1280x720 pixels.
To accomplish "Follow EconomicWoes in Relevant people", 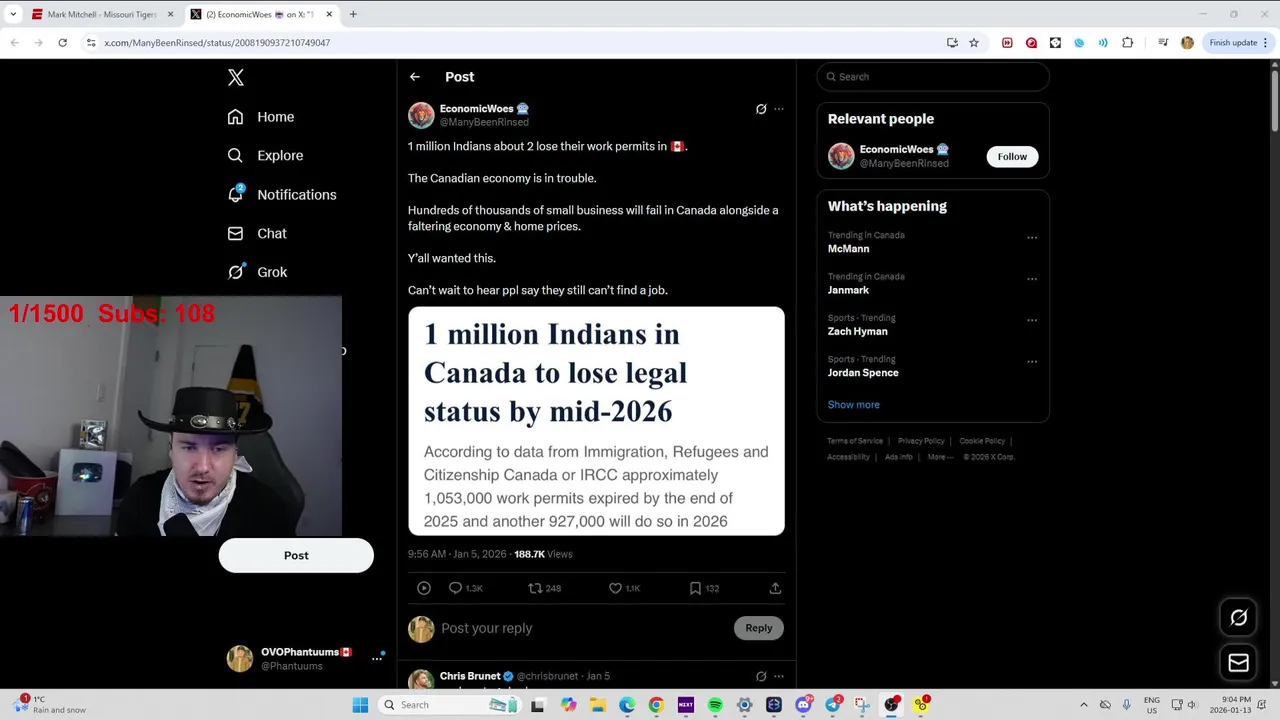I will (1012, 157).
